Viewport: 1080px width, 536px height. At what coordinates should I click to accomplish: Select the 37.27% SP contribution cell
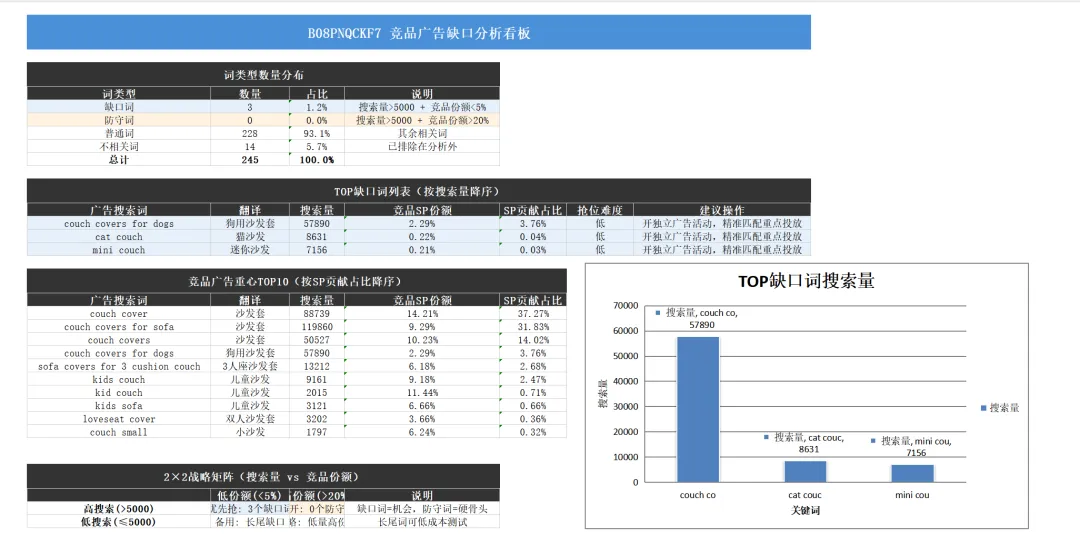(533, 313)
